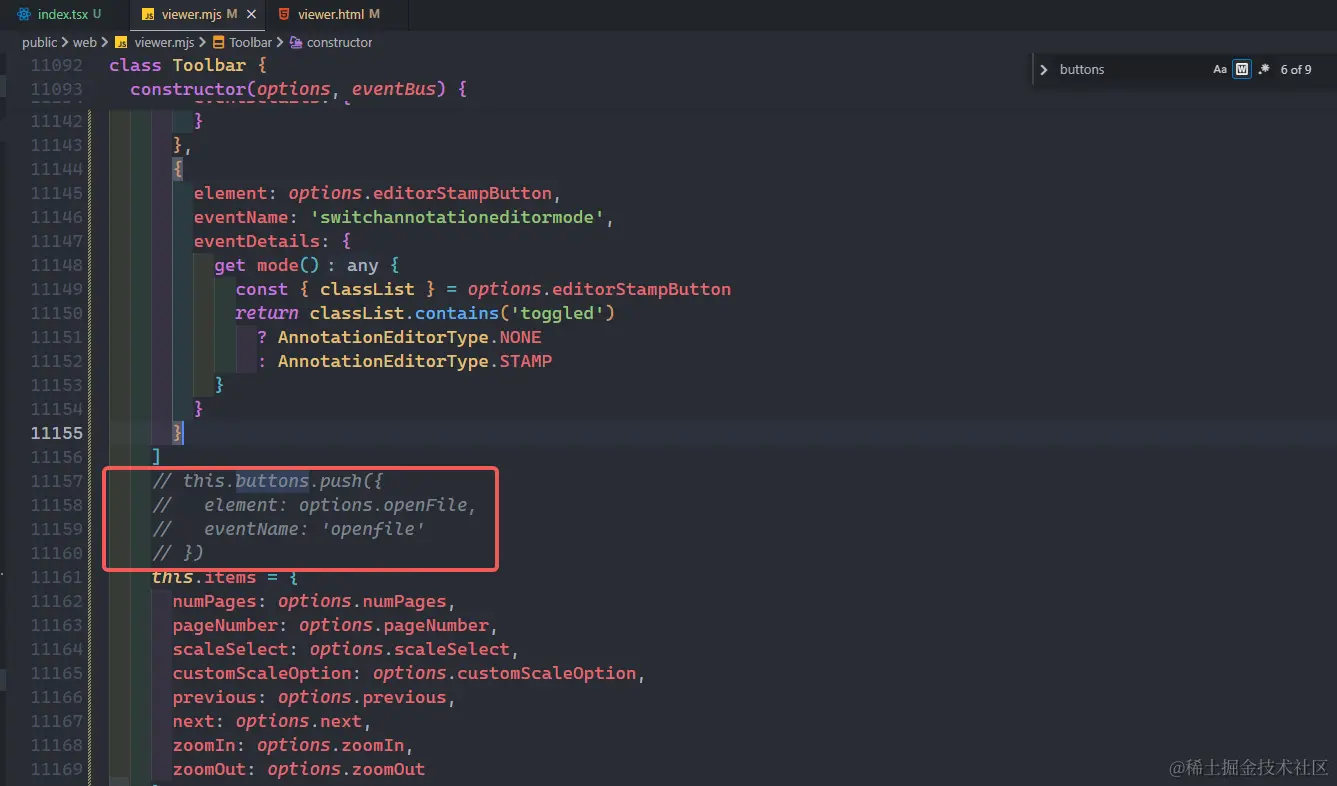This screenshot has width=1337, height=786.
Task: Close the viewer.mjs tab
Action: pyautogui.click(x=251, y=15)
